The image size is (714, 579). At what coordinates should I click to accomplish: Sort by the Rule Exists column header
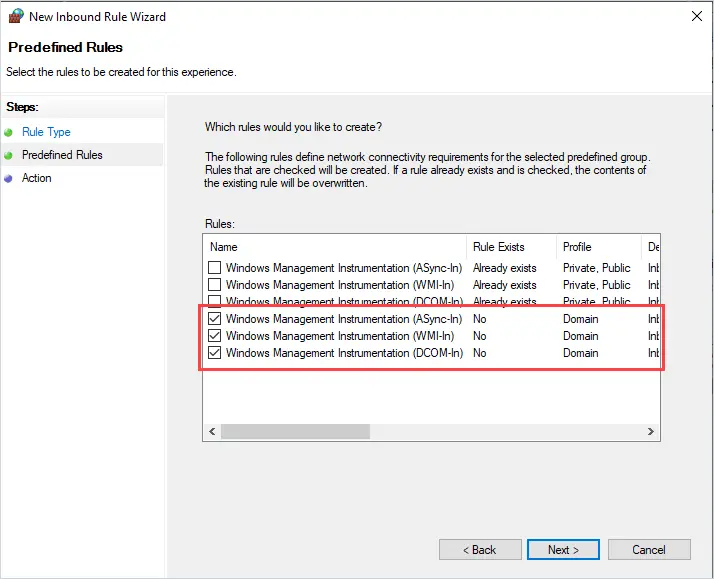coord(511,247)
